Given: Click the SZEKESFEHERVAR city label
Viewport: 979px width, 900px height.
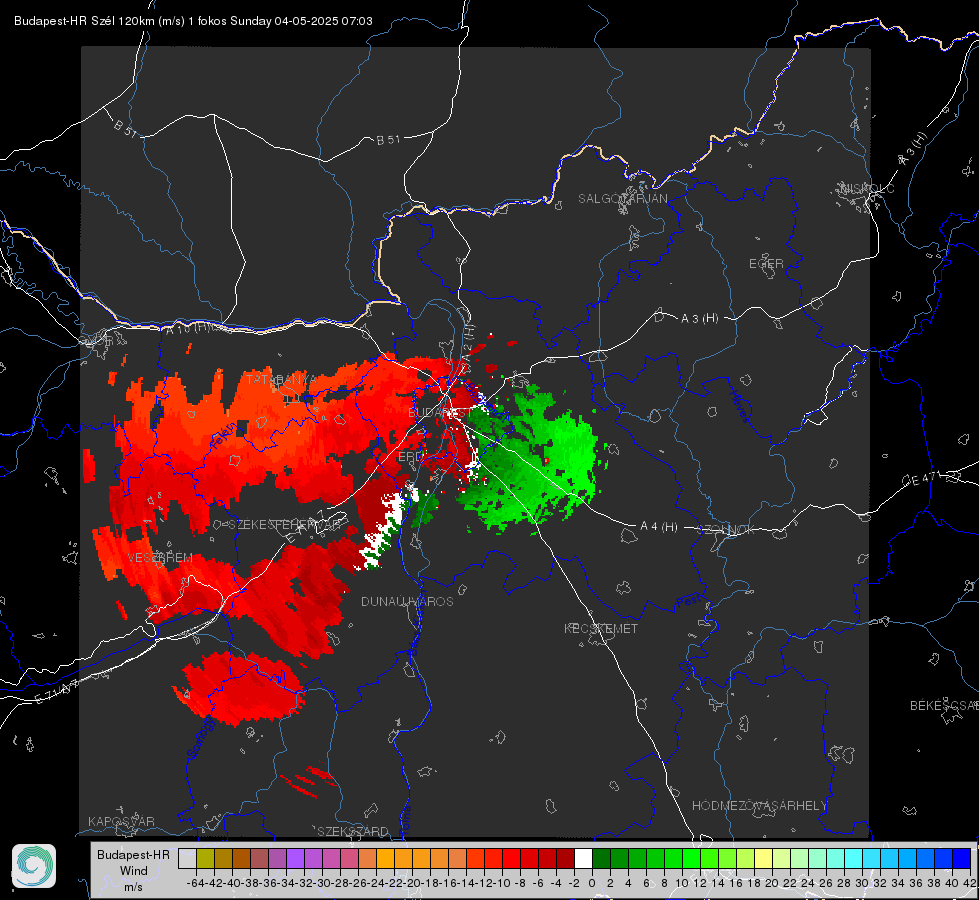Looking at the screenshot, I should [x=284, y=525].
